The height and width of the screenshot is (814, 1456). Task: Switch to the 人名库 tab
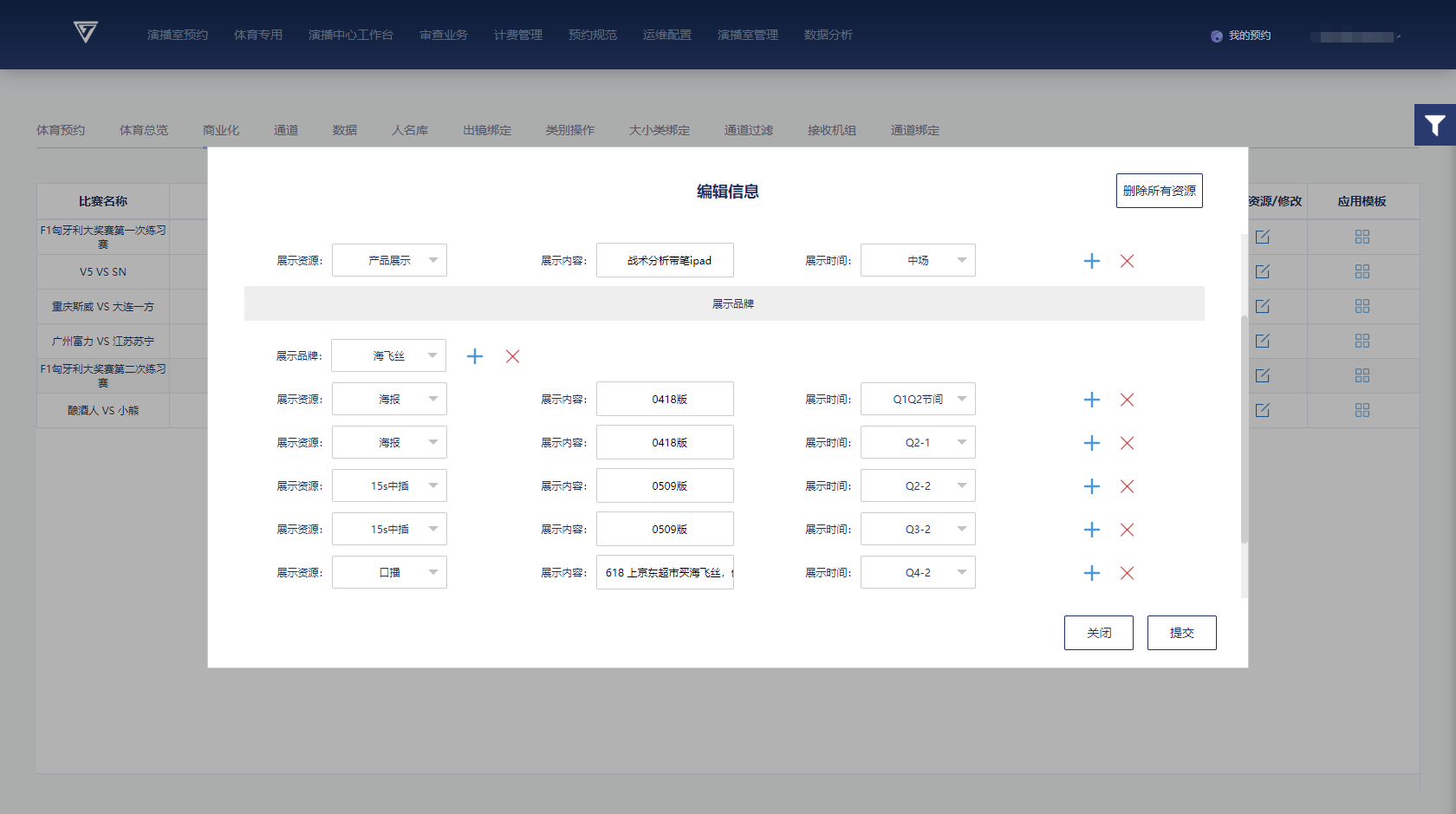click(410, 130)
